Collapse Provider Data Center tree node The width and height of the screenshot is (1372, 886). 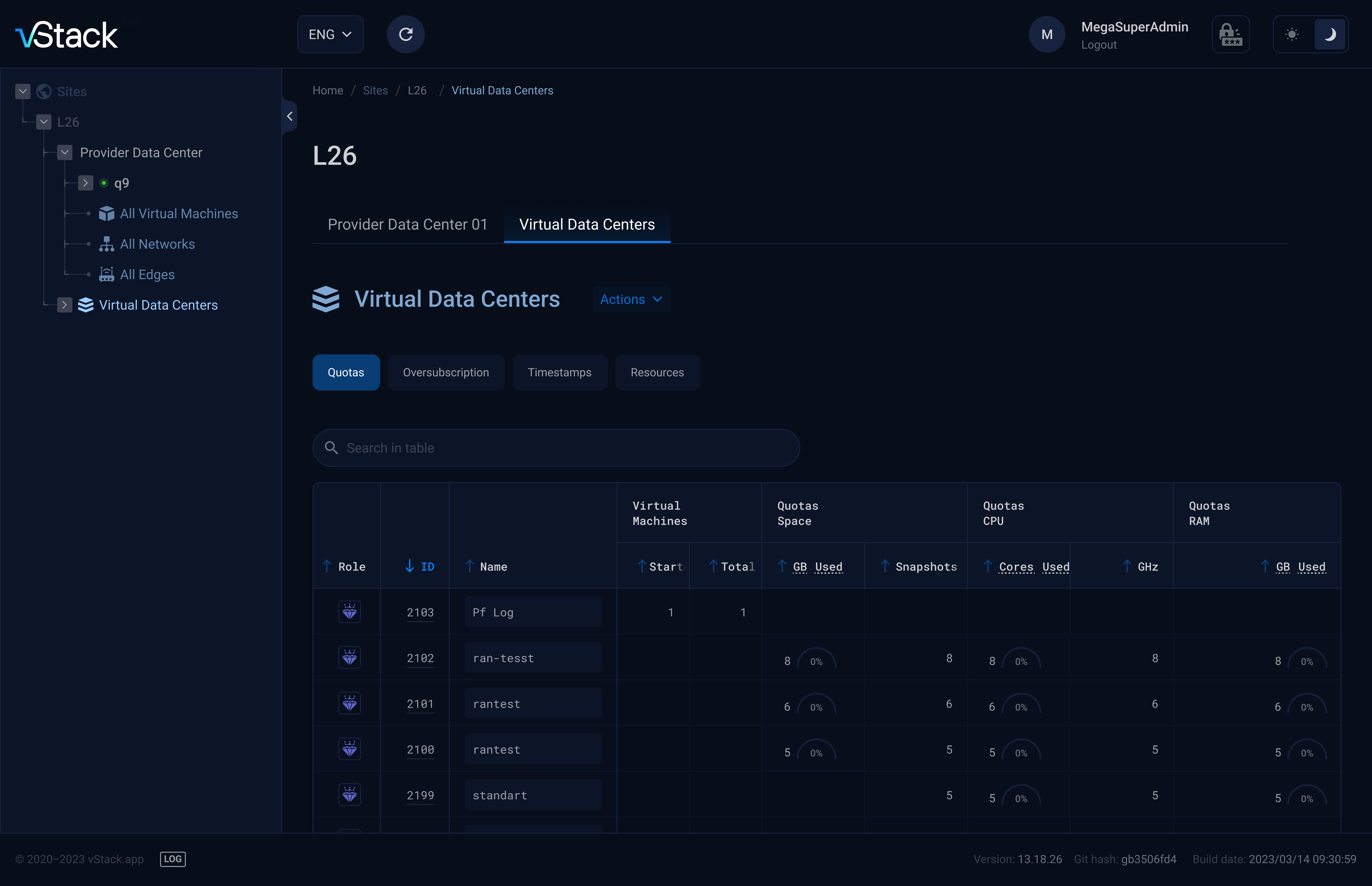tap(65, 152)
